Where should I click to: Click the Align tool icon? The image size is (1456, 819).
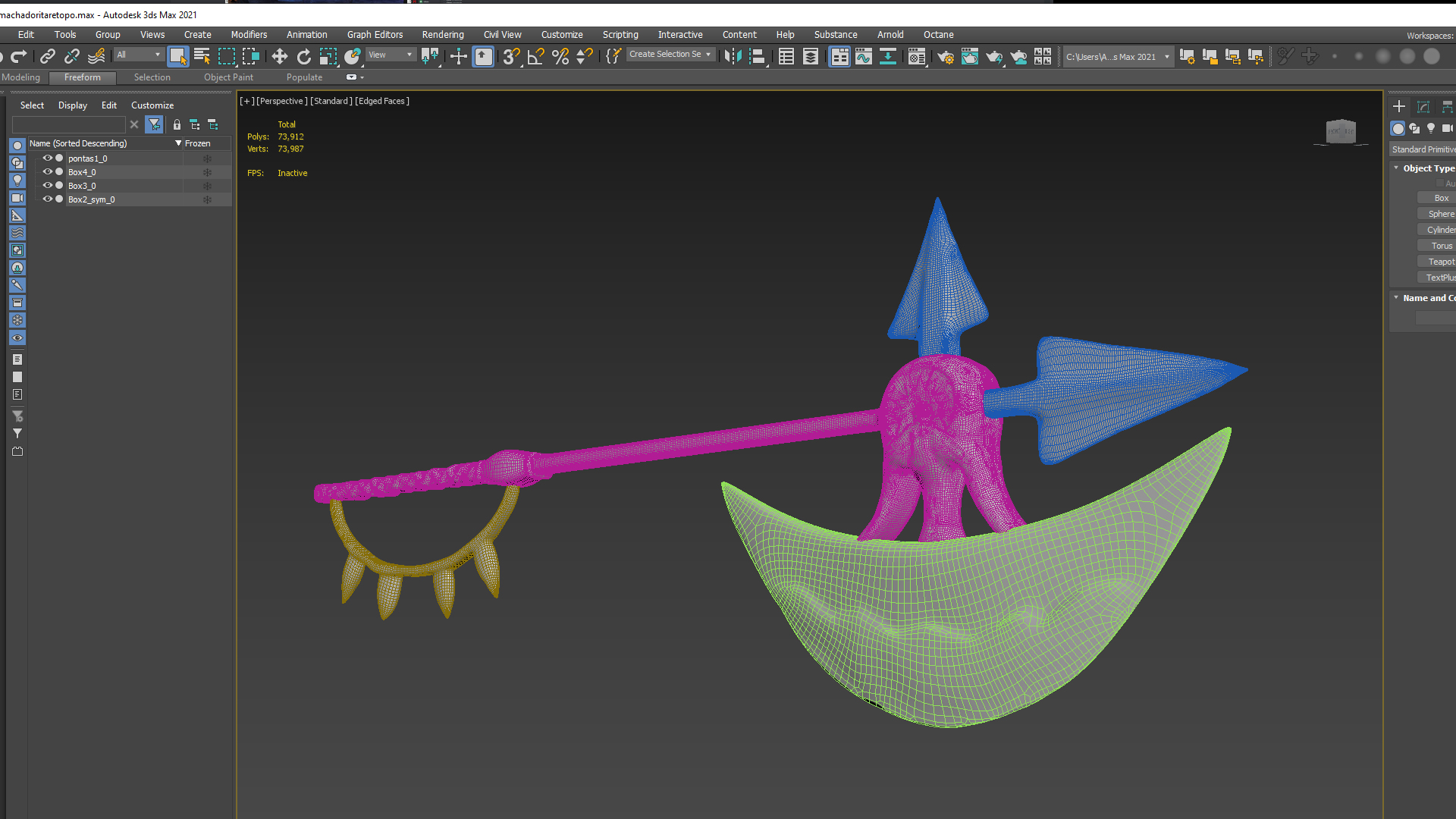point(758,56)
